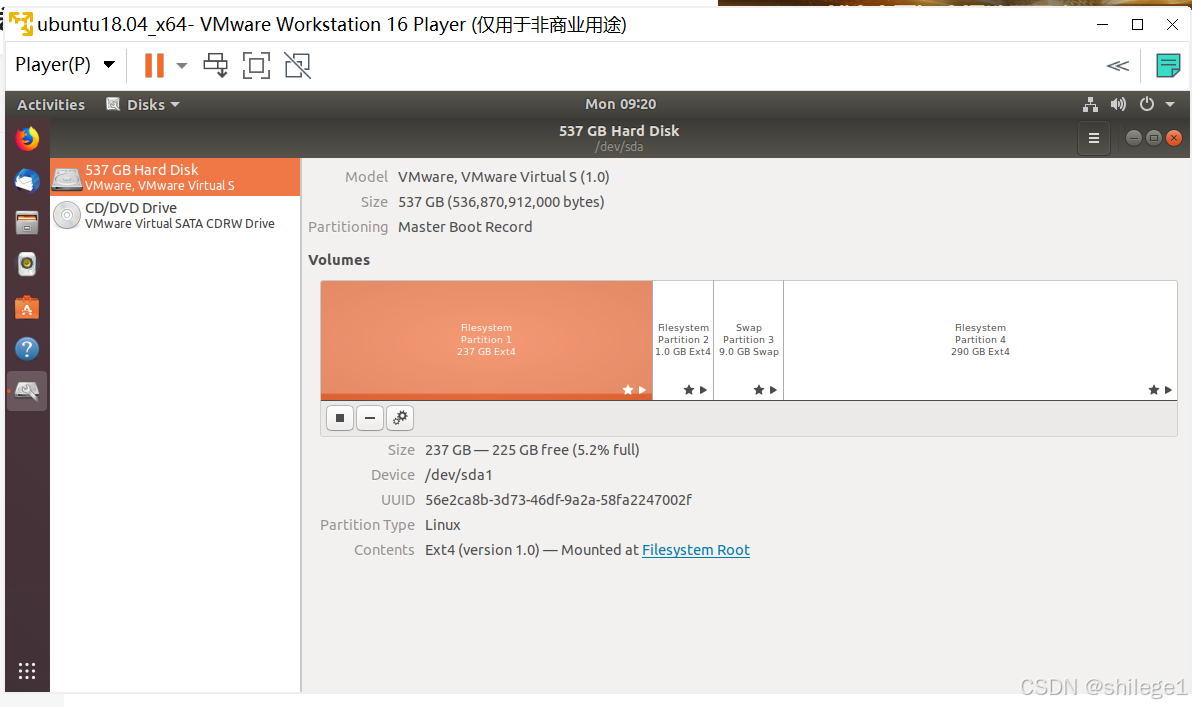
Task: Show Applications grid in the dock
Action: click(27, 671)
